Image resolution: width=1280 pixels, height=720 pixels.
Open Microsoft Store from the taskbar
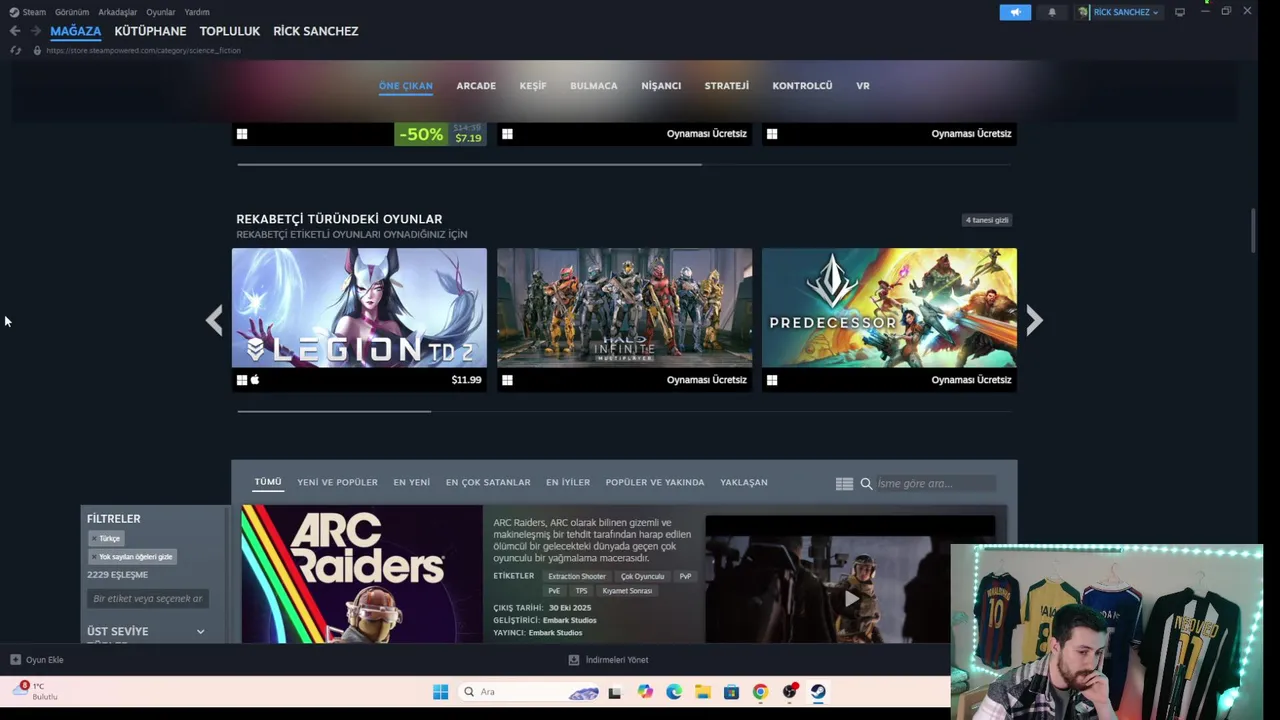pos(732,692)
